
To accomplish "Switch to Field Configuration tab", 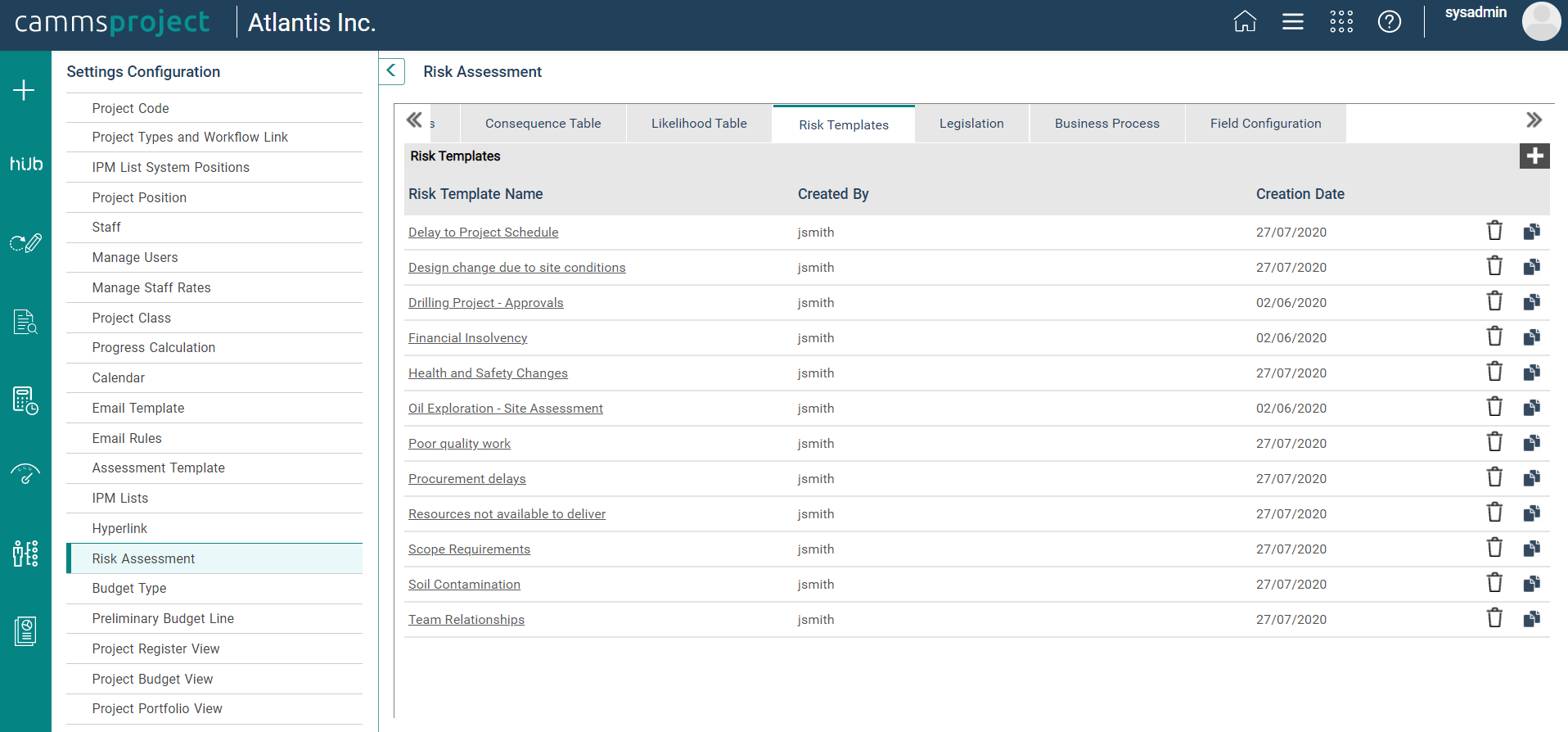I will (x=1265, y=124).
